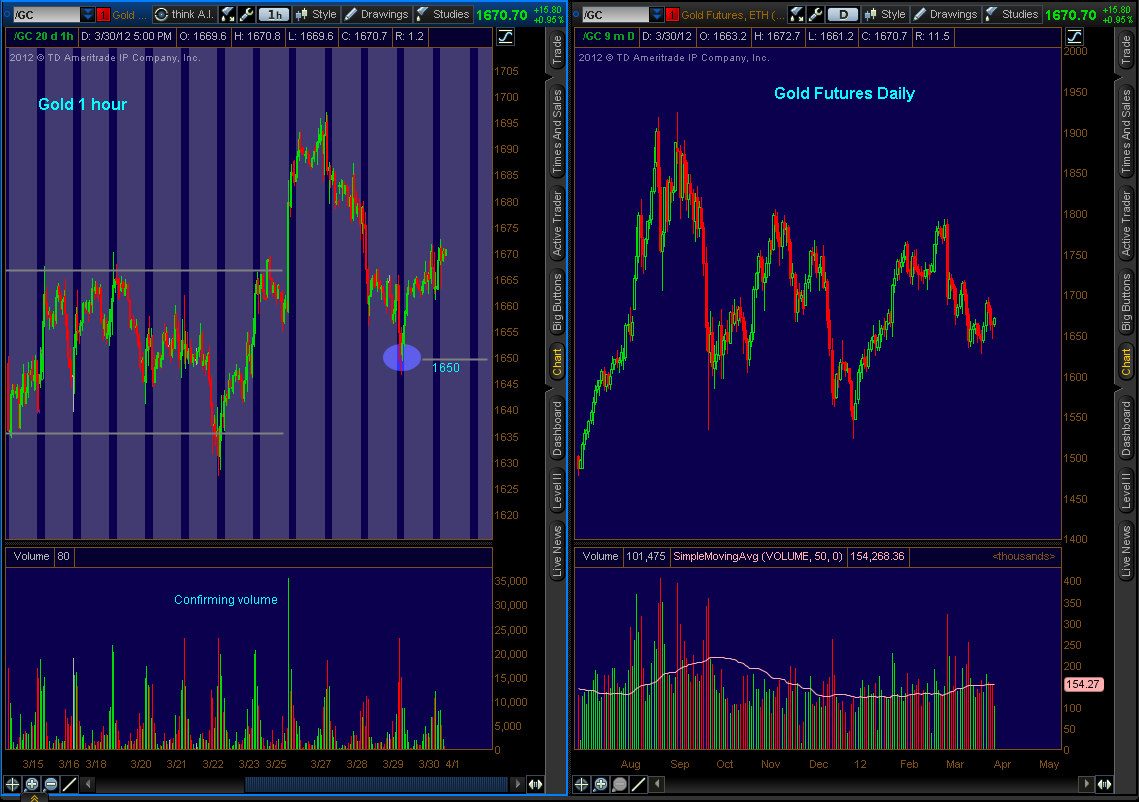Click the chart scale curve icon on right chart
Viewport: 1139px width, 802px height.
point(1073,35)
